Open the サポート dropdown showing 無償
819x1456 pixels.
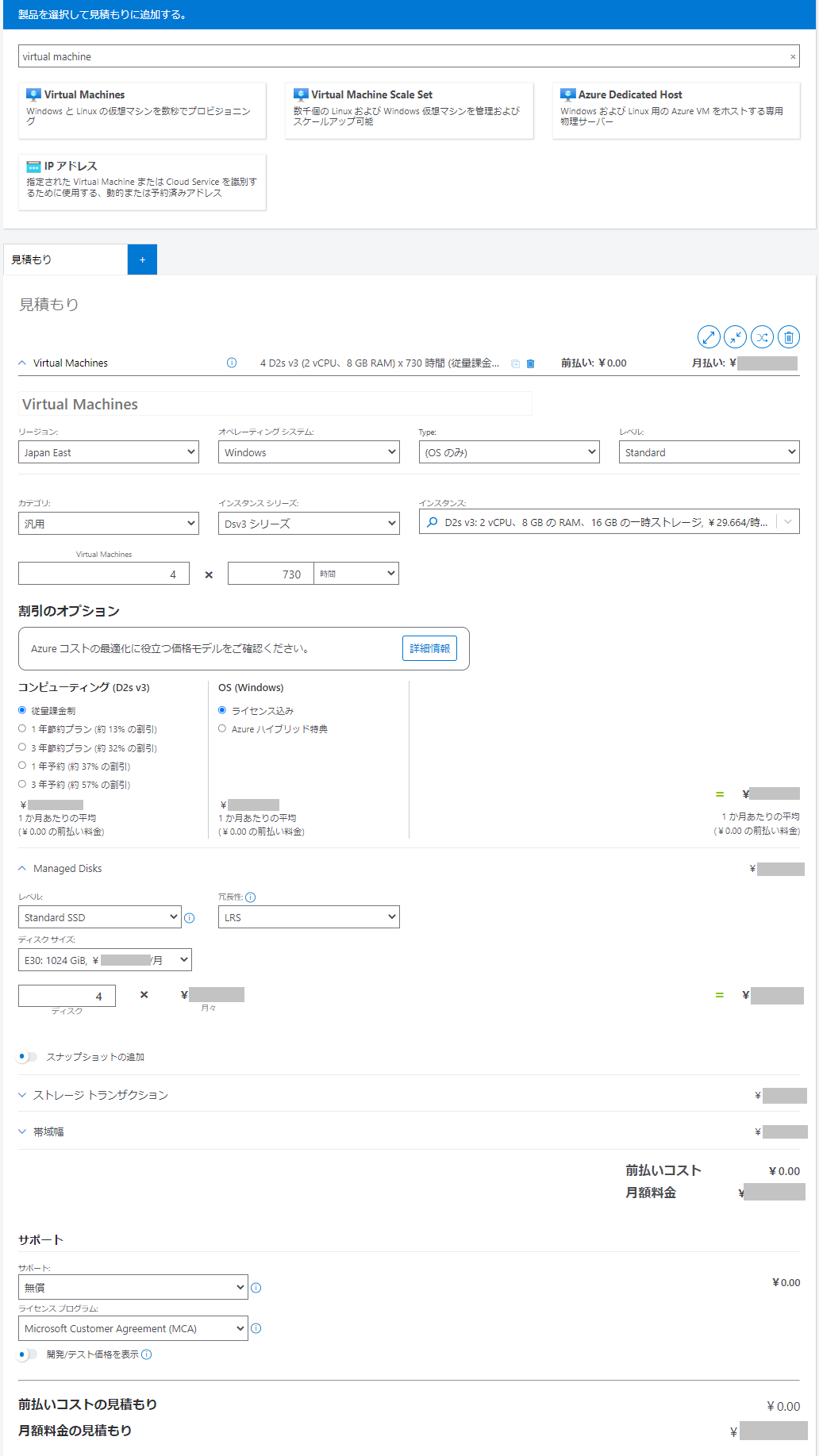pos(133,1287)
